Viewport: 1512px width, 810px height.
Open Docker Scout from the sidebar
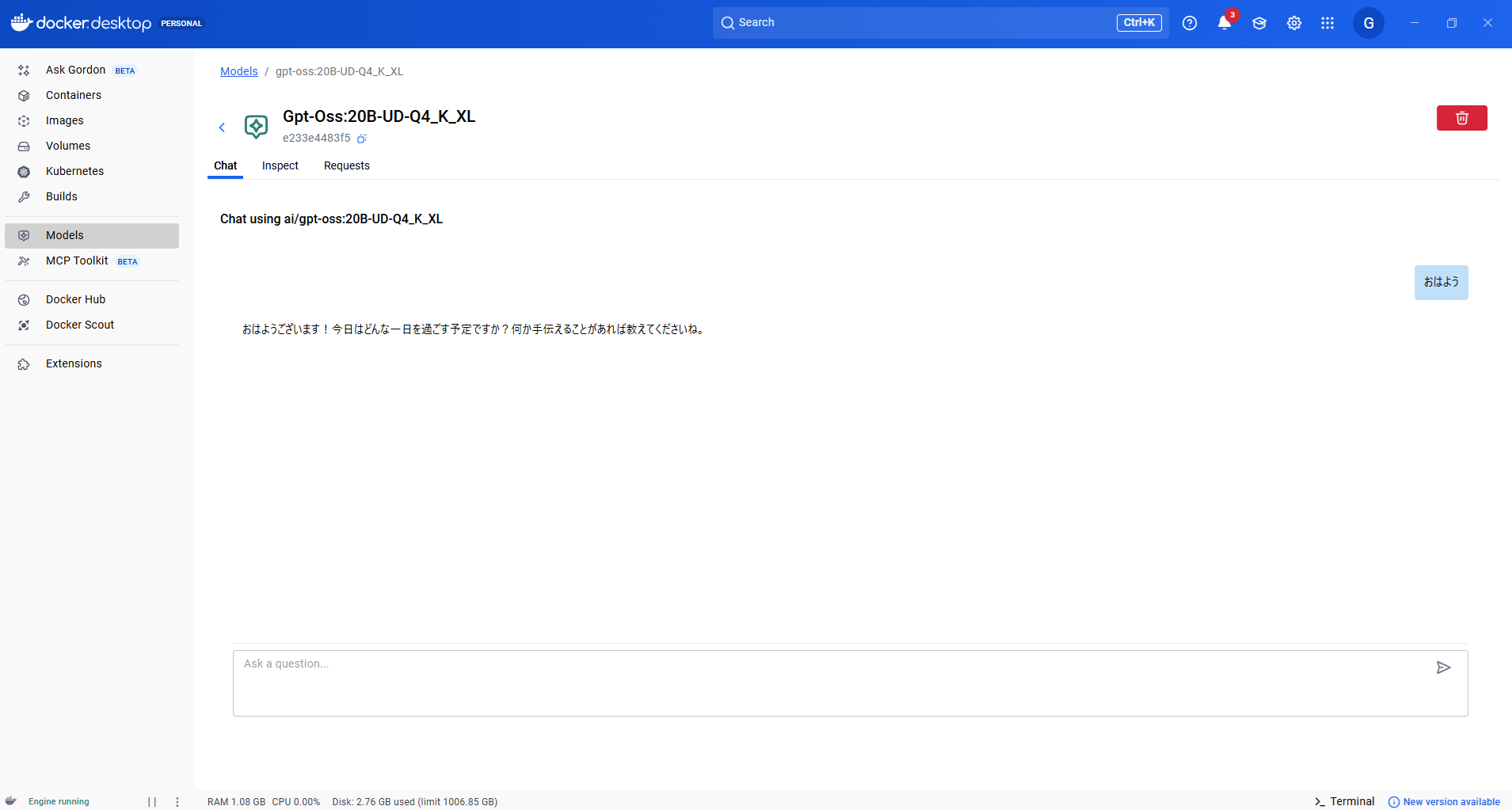92,325
